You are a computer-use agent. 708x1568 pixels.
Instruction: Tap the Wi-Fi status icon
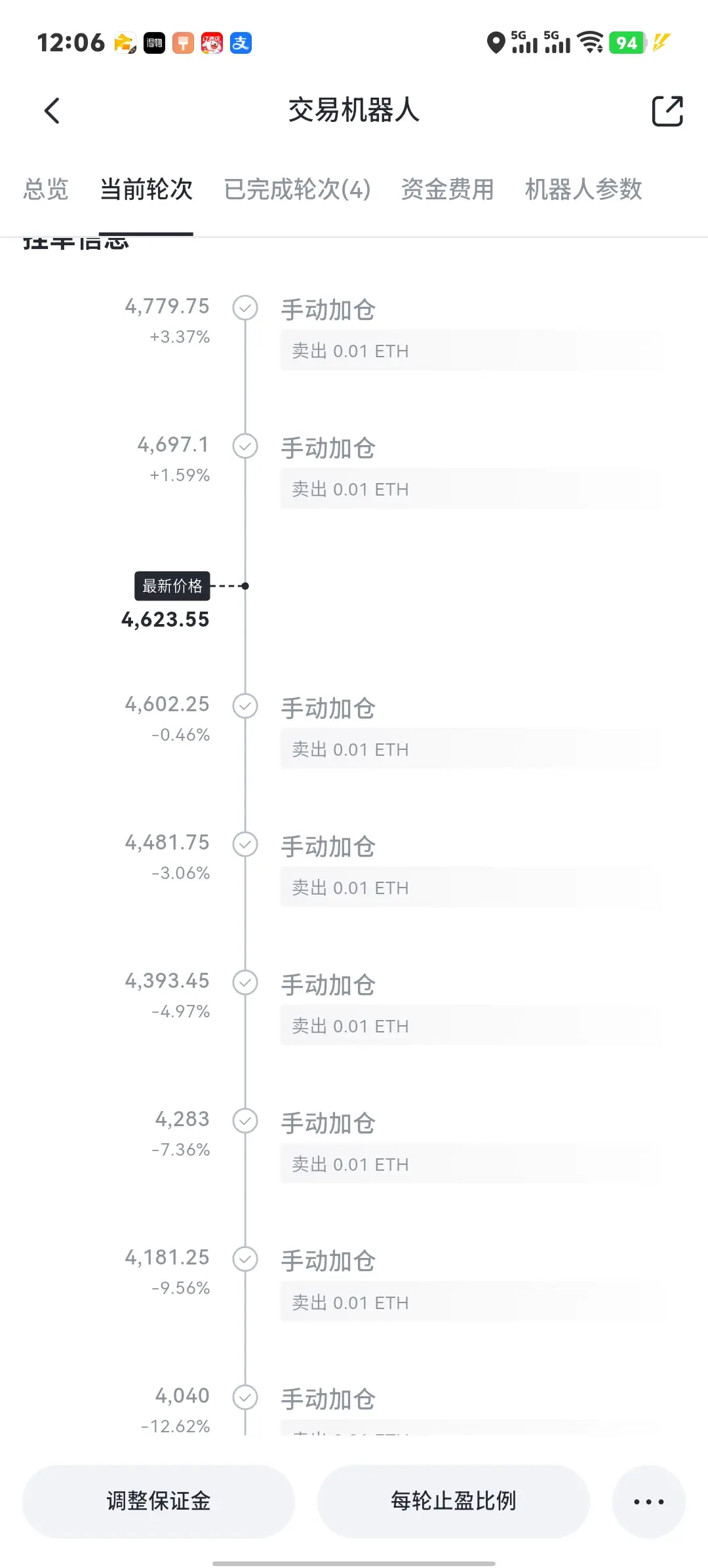591,43
